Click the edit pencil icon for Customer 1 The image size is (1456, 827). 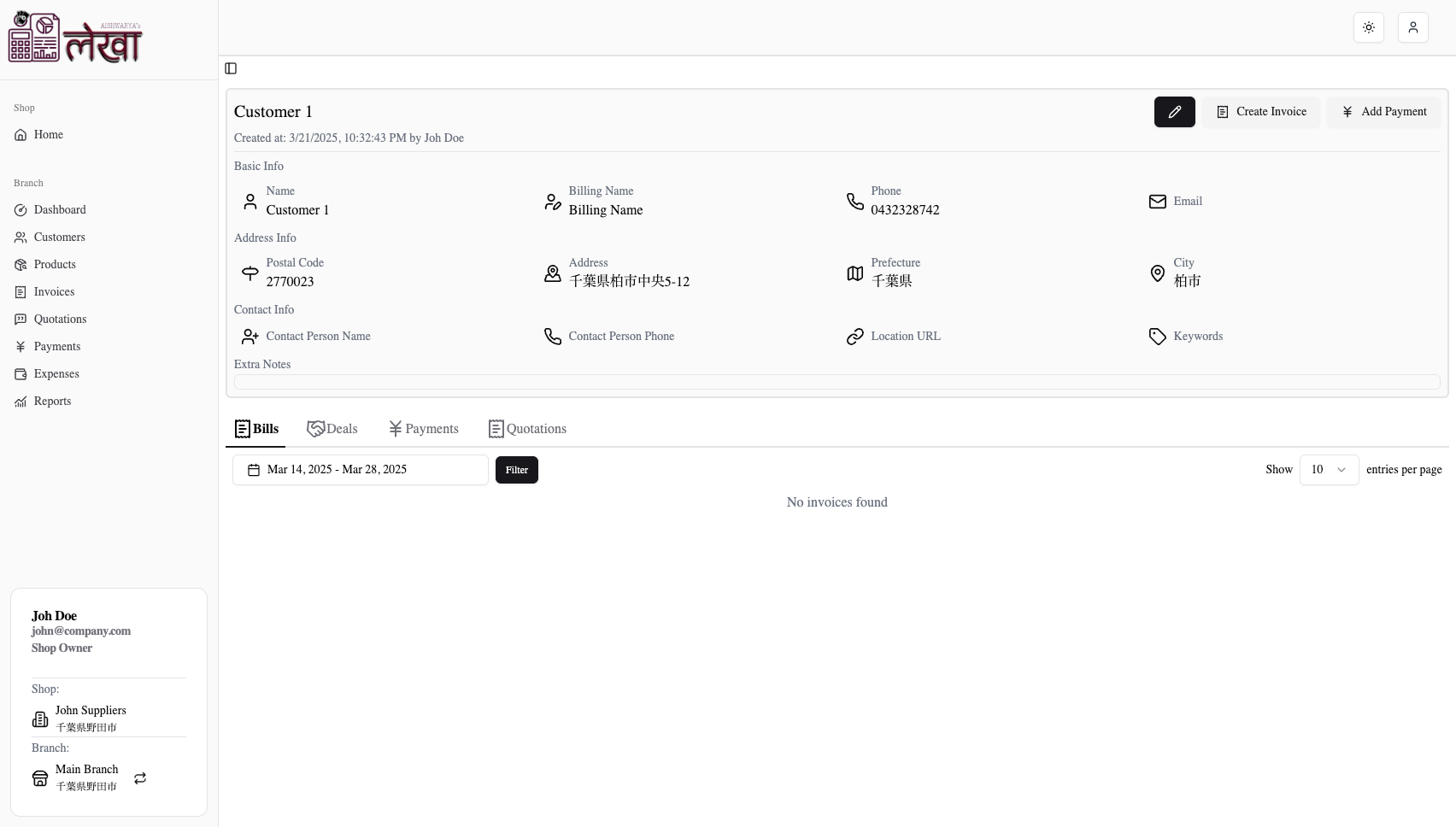(x=1174, y=112)
